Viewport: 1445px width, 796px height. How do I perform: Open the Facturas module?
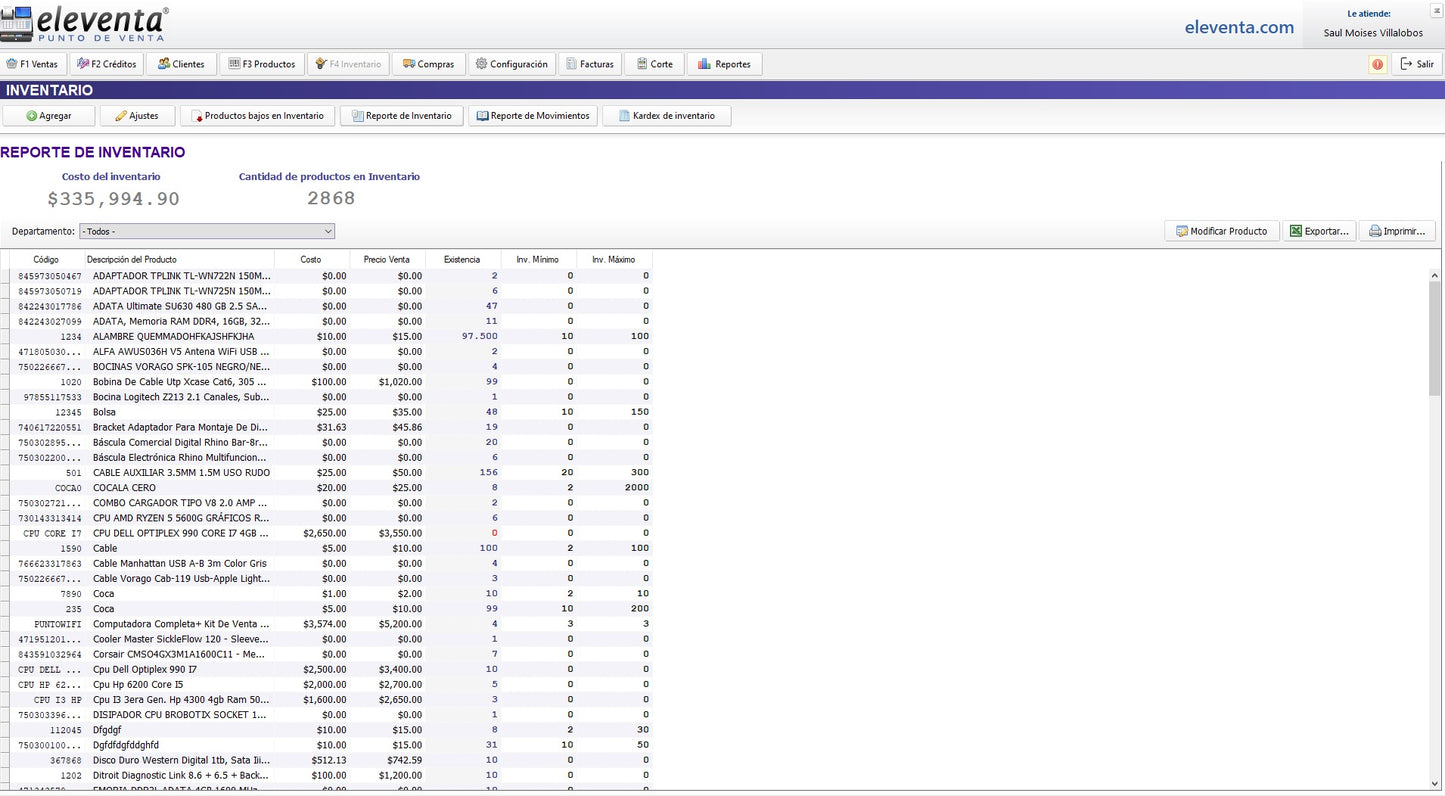click(x=590, y=64)
